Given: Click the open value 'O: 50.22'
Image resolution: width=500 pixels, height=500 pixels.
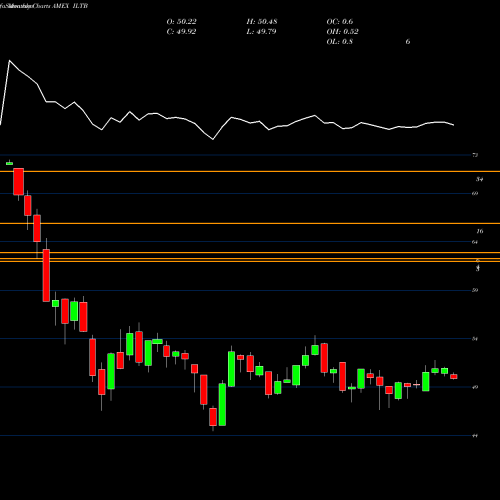Looking at the screenshot, I should pos(181,22).
